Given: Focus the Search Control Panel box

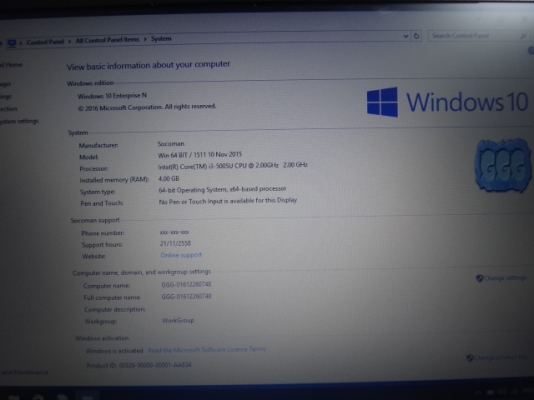Looking at the screenshot, I should click(477, 36).
